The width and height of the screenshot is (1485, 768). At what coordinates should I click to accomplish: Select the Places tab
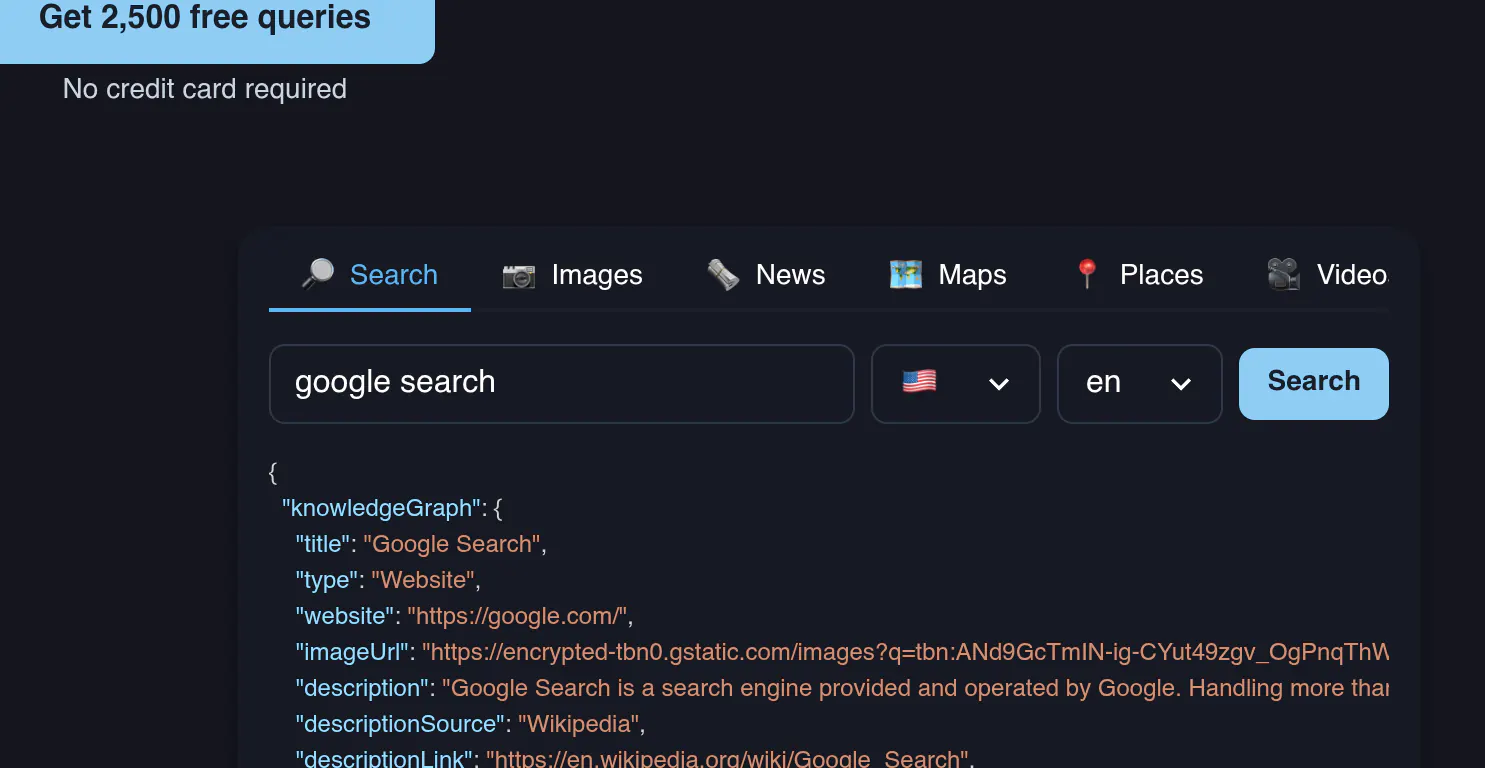pos(1138,275)
